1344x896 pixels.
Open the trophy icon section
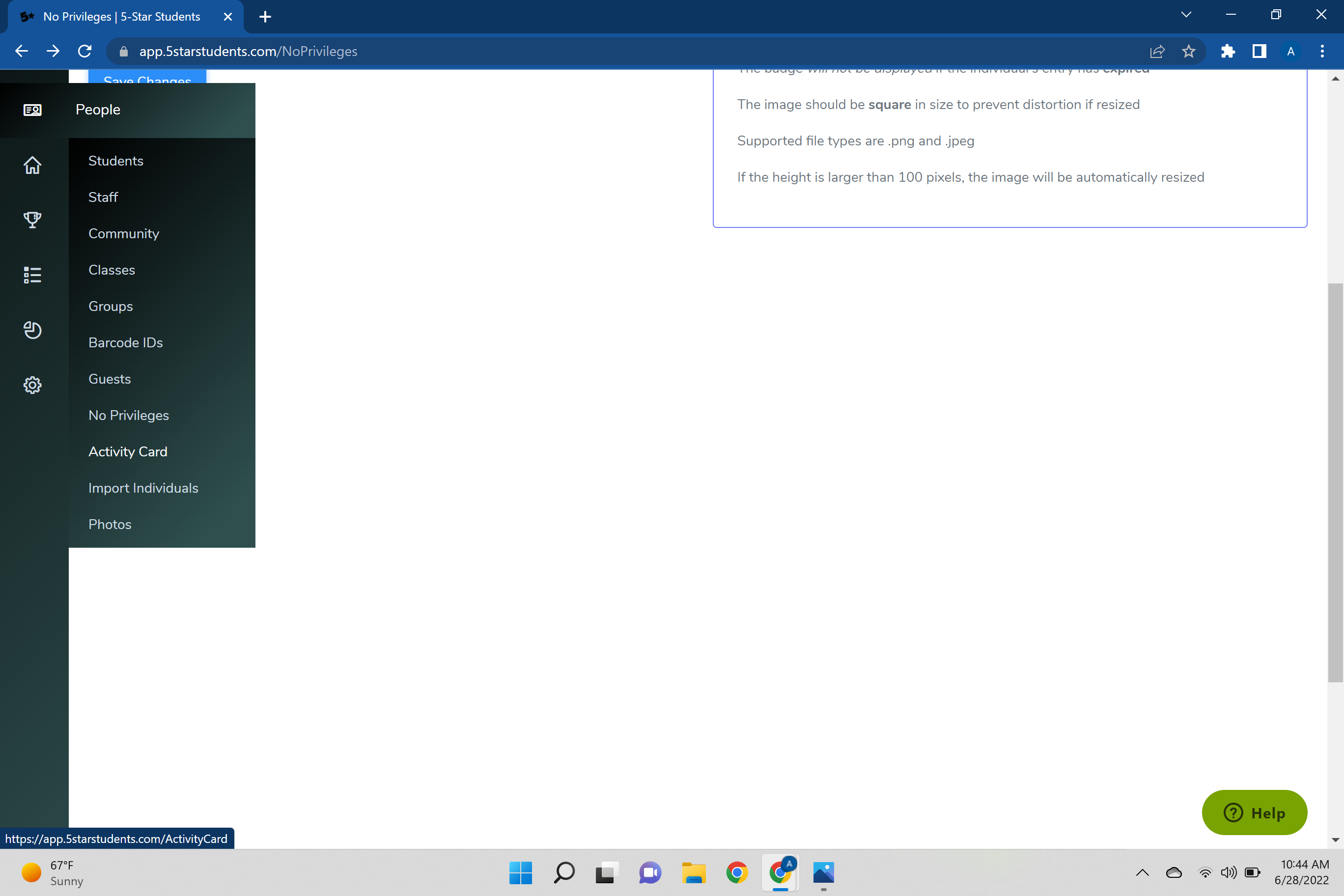click(x=32, y=220)
